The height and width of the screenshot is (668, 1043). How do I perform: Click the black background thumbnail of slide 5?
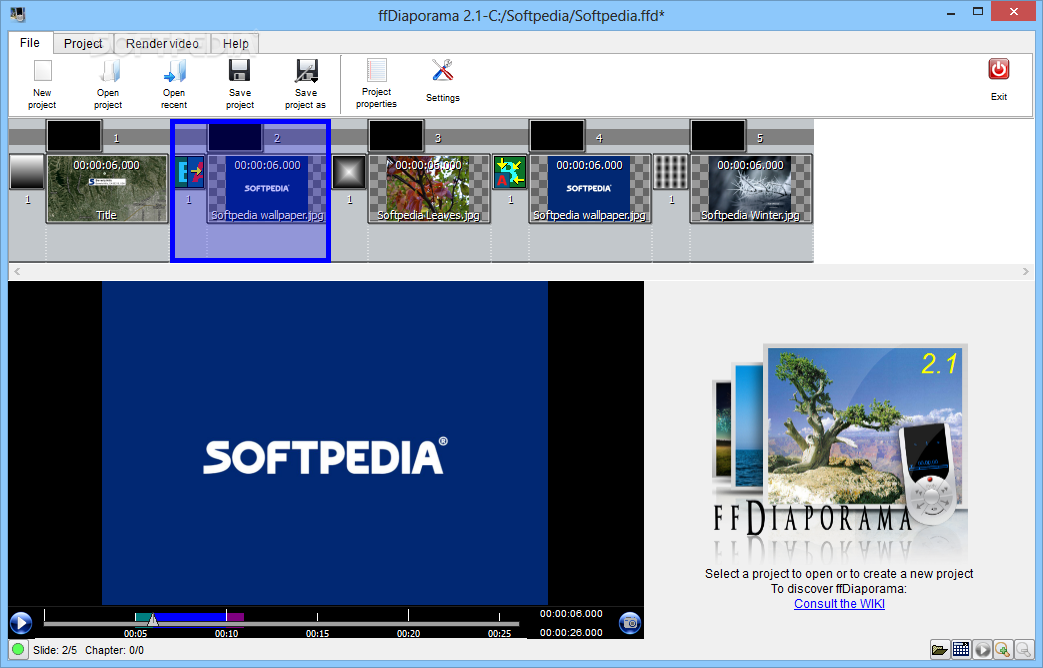(x=718, y=136)
